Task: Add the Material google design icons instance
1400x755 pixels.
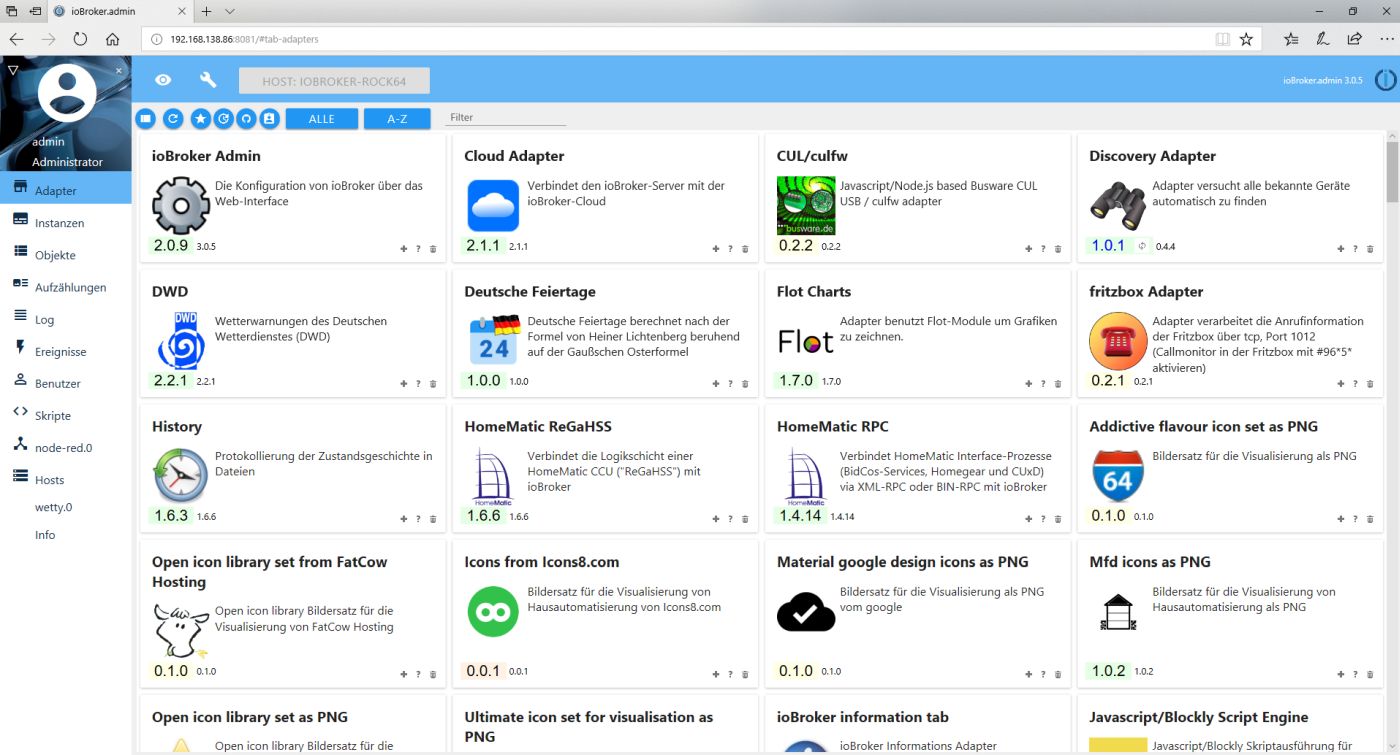Action: pos(1029,674)
